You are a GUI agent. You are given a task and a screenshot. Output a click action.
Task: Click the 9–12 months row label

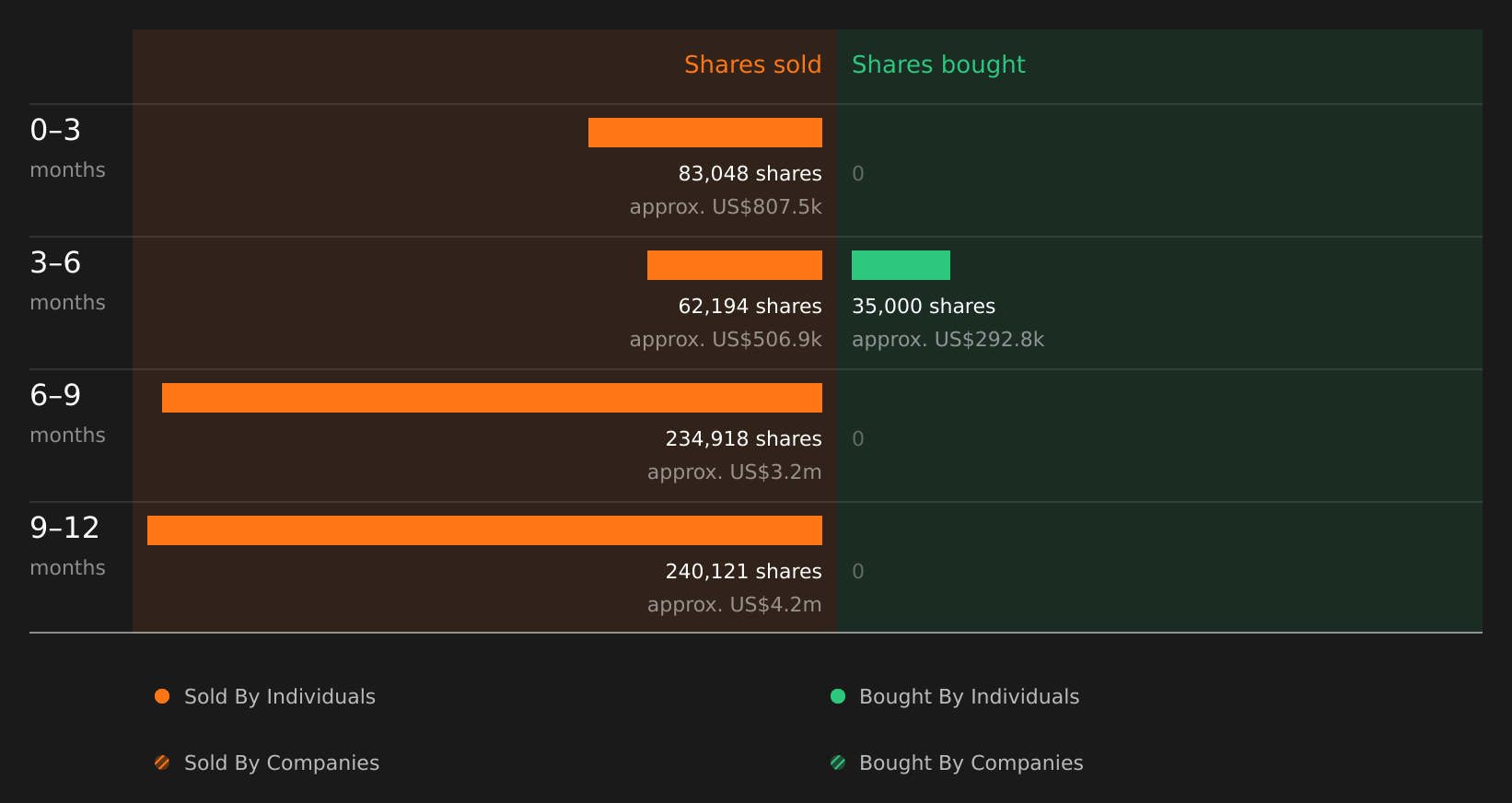pos(67,546)
